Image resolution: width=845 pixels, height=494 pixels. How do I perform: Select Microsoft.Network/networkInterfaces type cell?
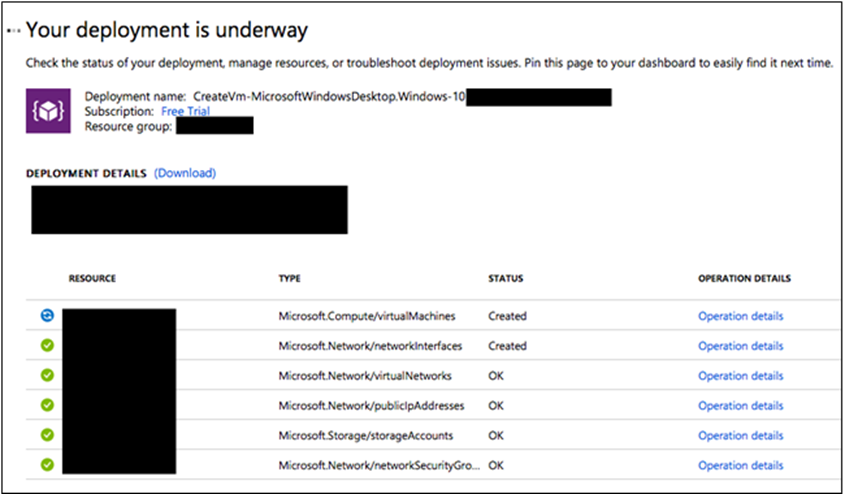[x=370, y=346]
